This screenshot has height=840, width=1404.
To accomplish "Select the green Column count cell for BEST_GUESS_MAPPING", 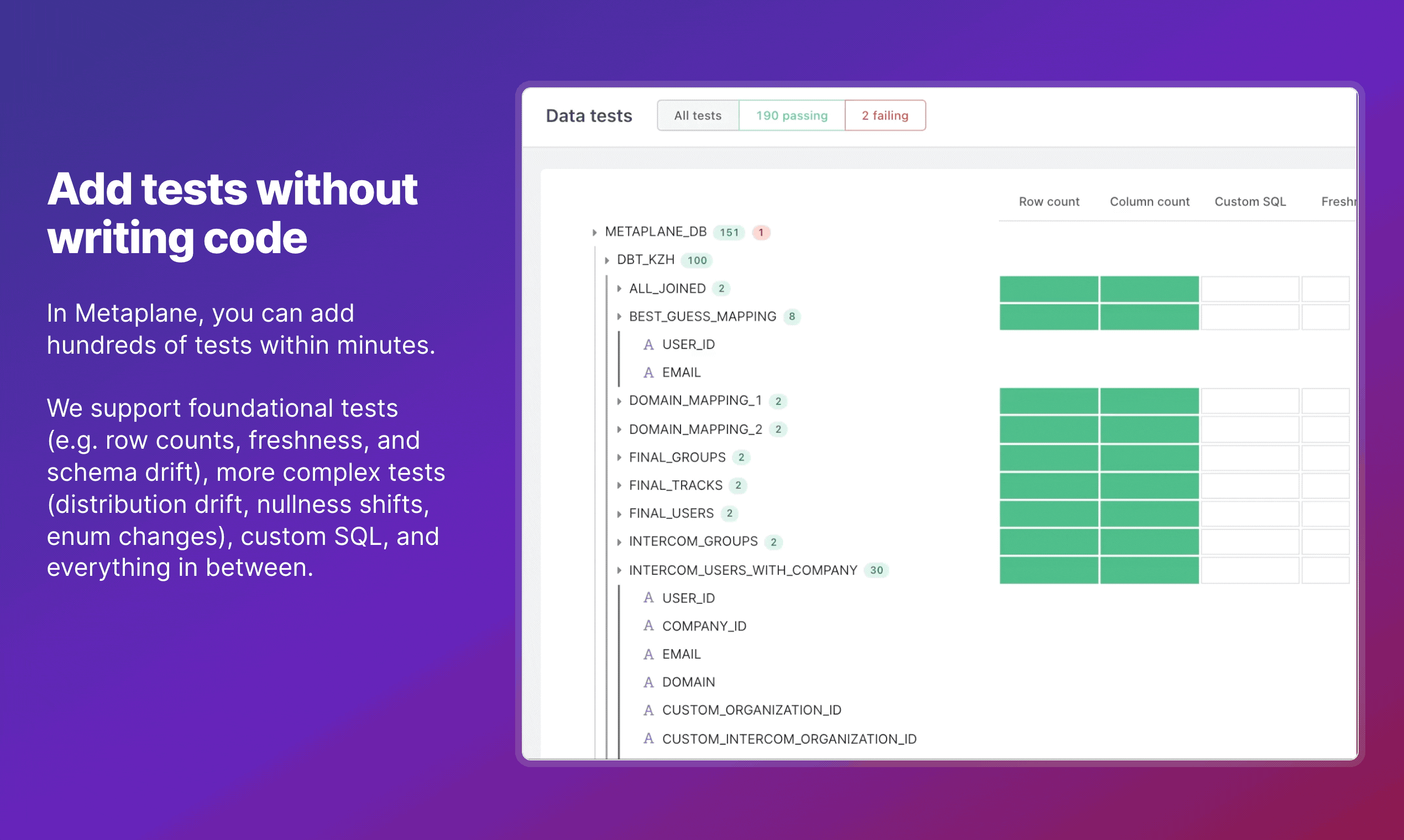I will (x=1150, y=317).
